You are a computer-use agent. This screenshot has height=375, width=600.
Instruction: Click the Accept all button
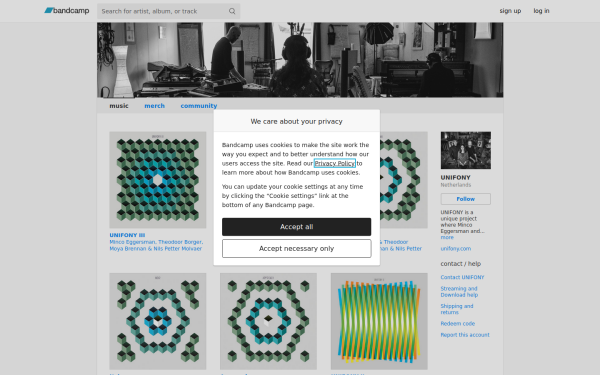297,227
